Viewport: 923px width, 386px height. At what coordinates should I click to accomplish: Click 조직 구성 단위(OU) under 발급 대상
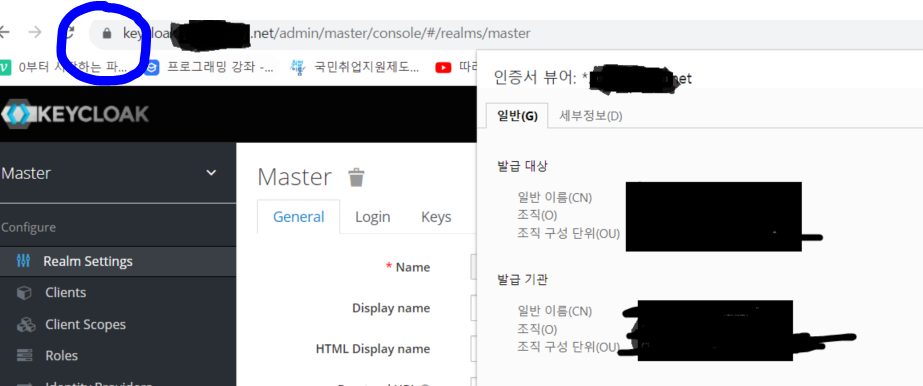pyautogui.click(x=569, y=233)
